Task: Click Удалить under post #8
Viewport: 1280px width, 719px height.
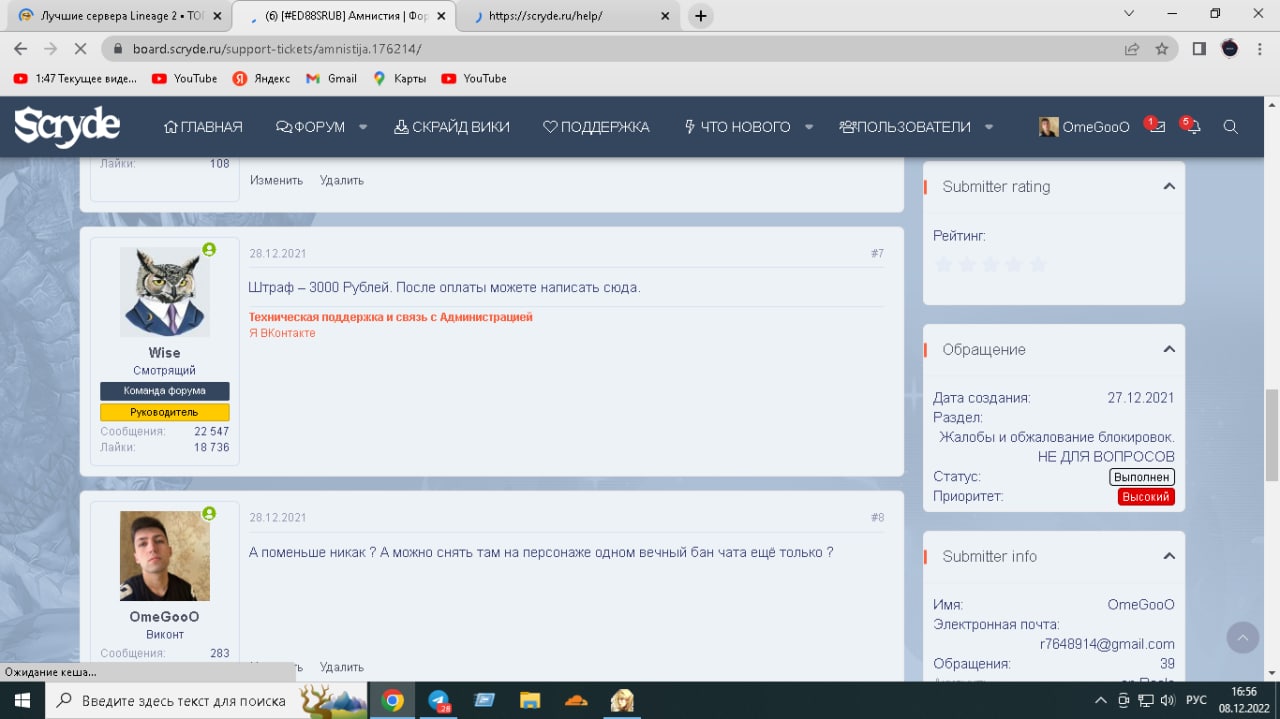Action: pyautogui.click(x=341, y=667)
